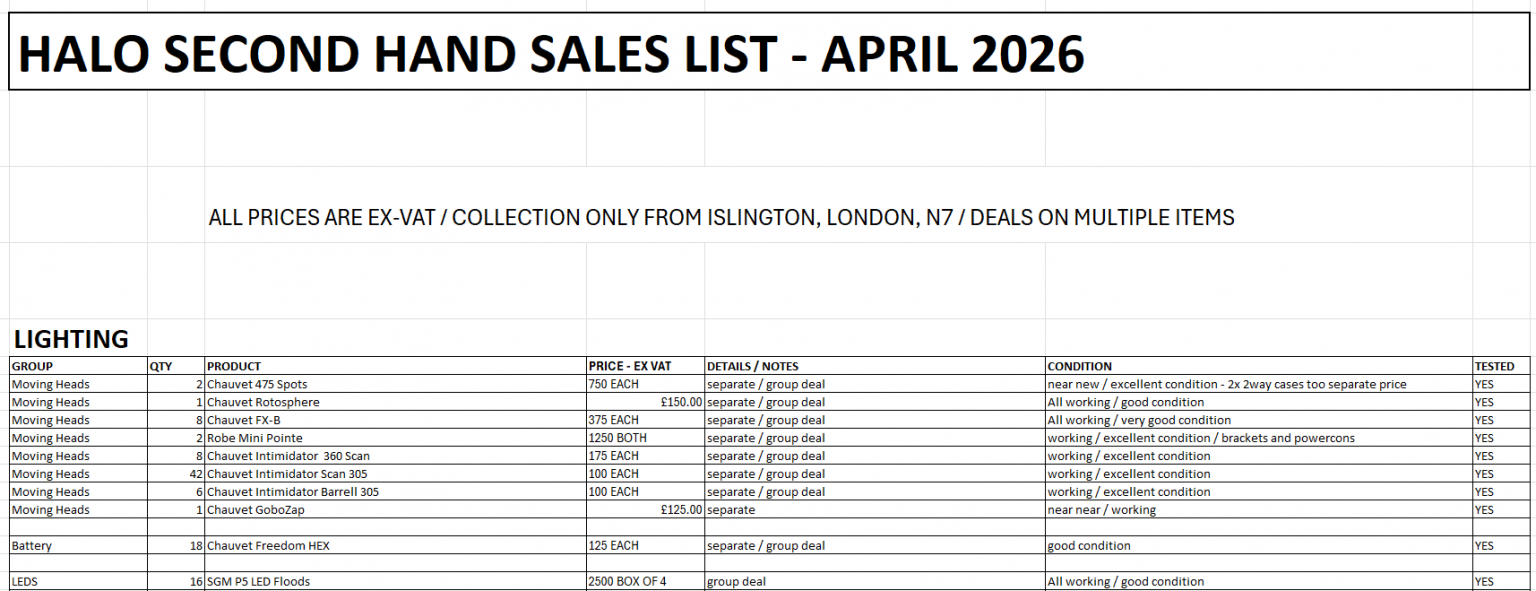Select the 2500 BOX OF 4 price cell

[627, 582]
